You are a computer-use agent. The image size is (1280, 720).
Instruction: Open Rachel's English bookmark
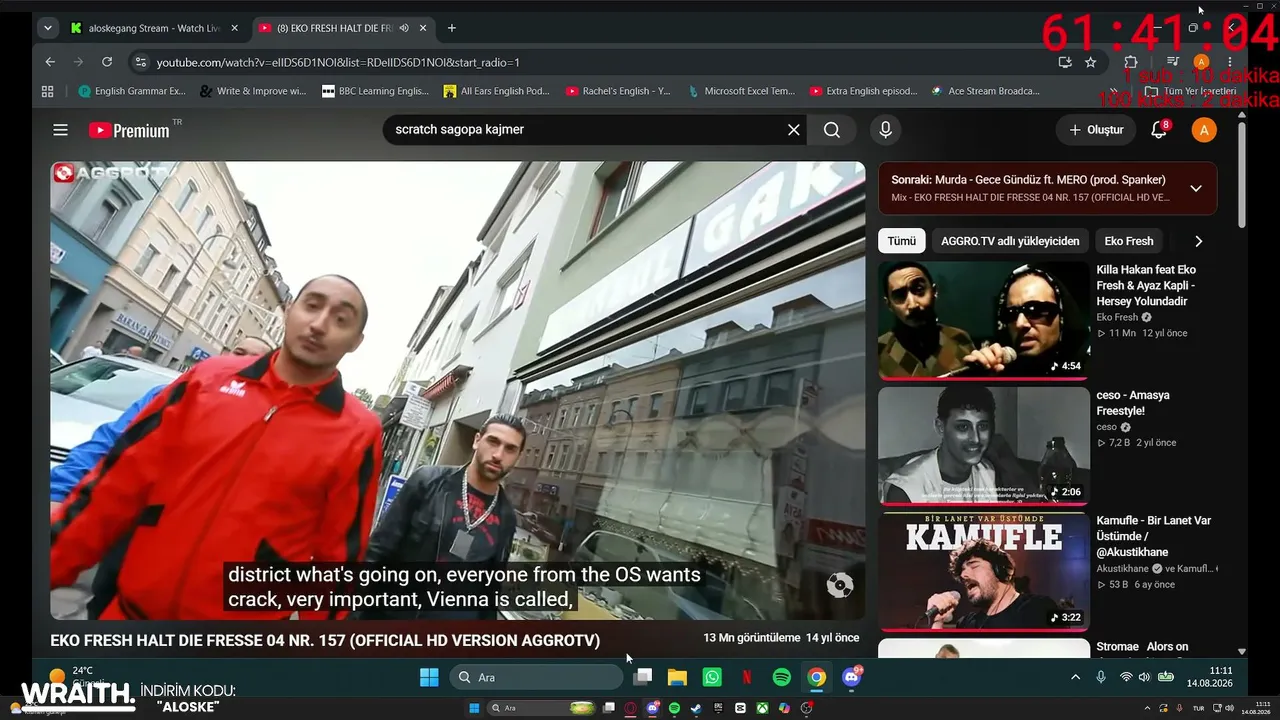(x=618, y=91)
